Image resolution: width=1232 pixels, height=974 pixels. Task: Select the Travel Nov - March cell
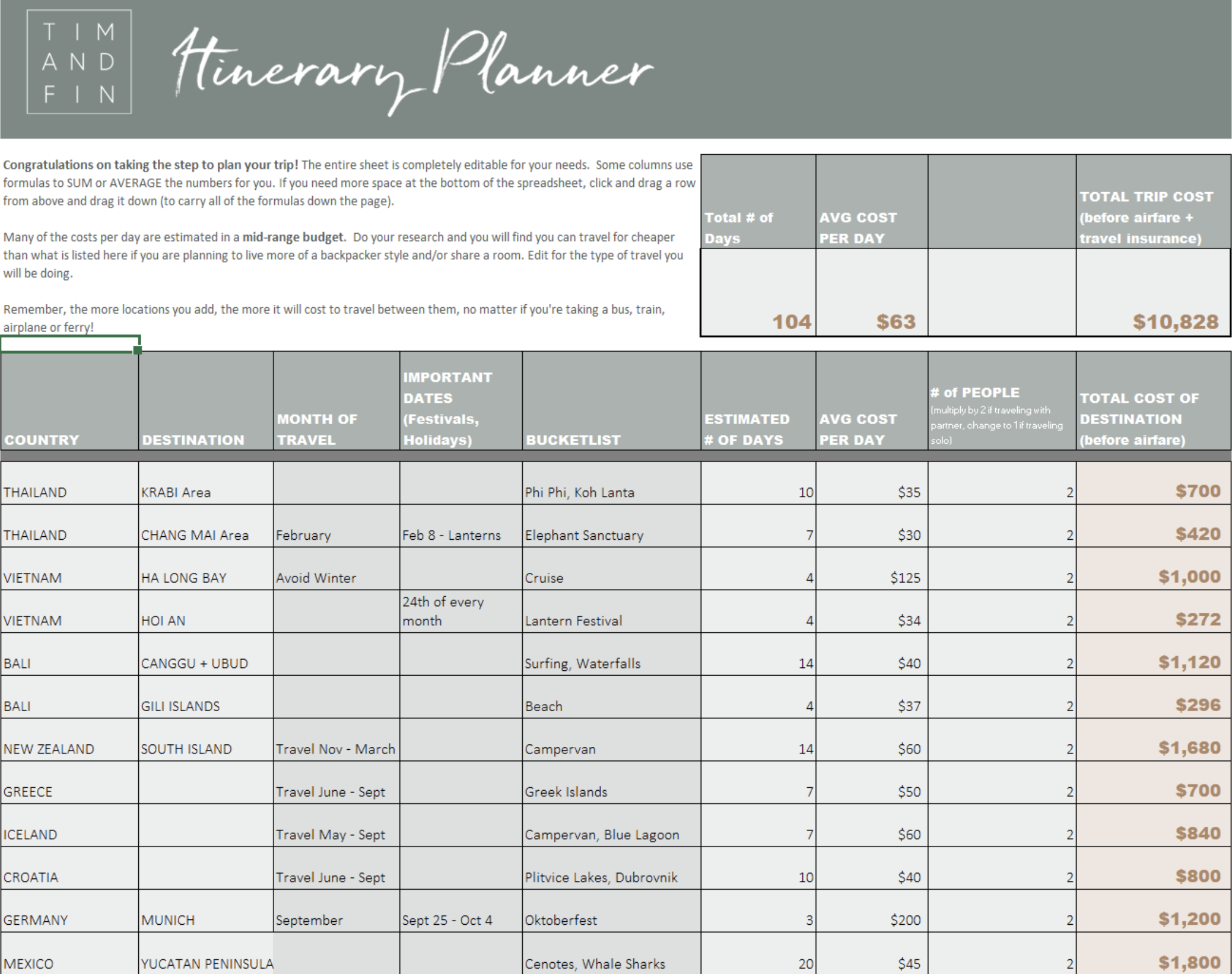336,740
